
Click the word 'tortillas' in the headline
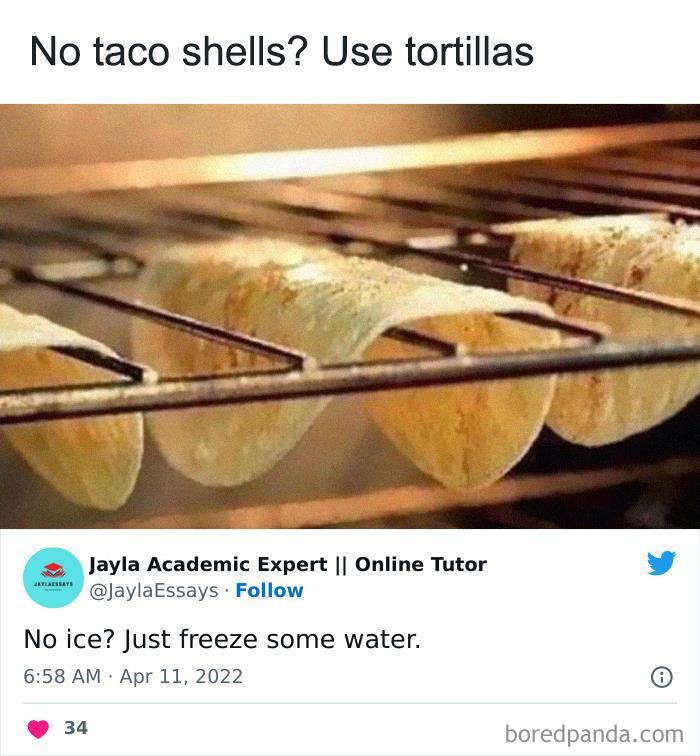pos(470,51)
